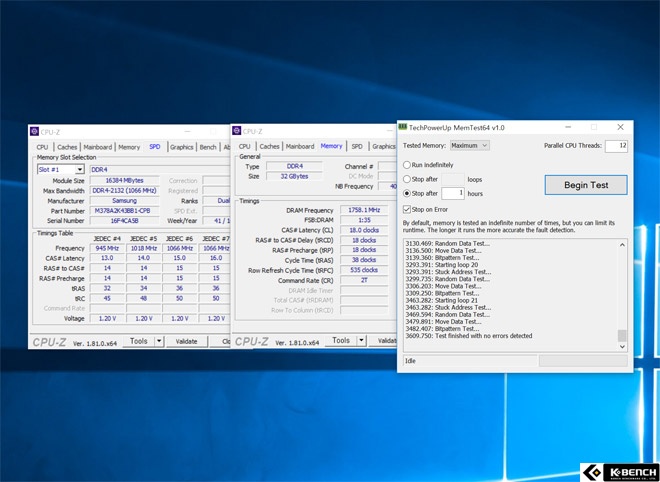Open SPD tab in Memory window
The height and width of the screenshot is (482, 660).
357,146
